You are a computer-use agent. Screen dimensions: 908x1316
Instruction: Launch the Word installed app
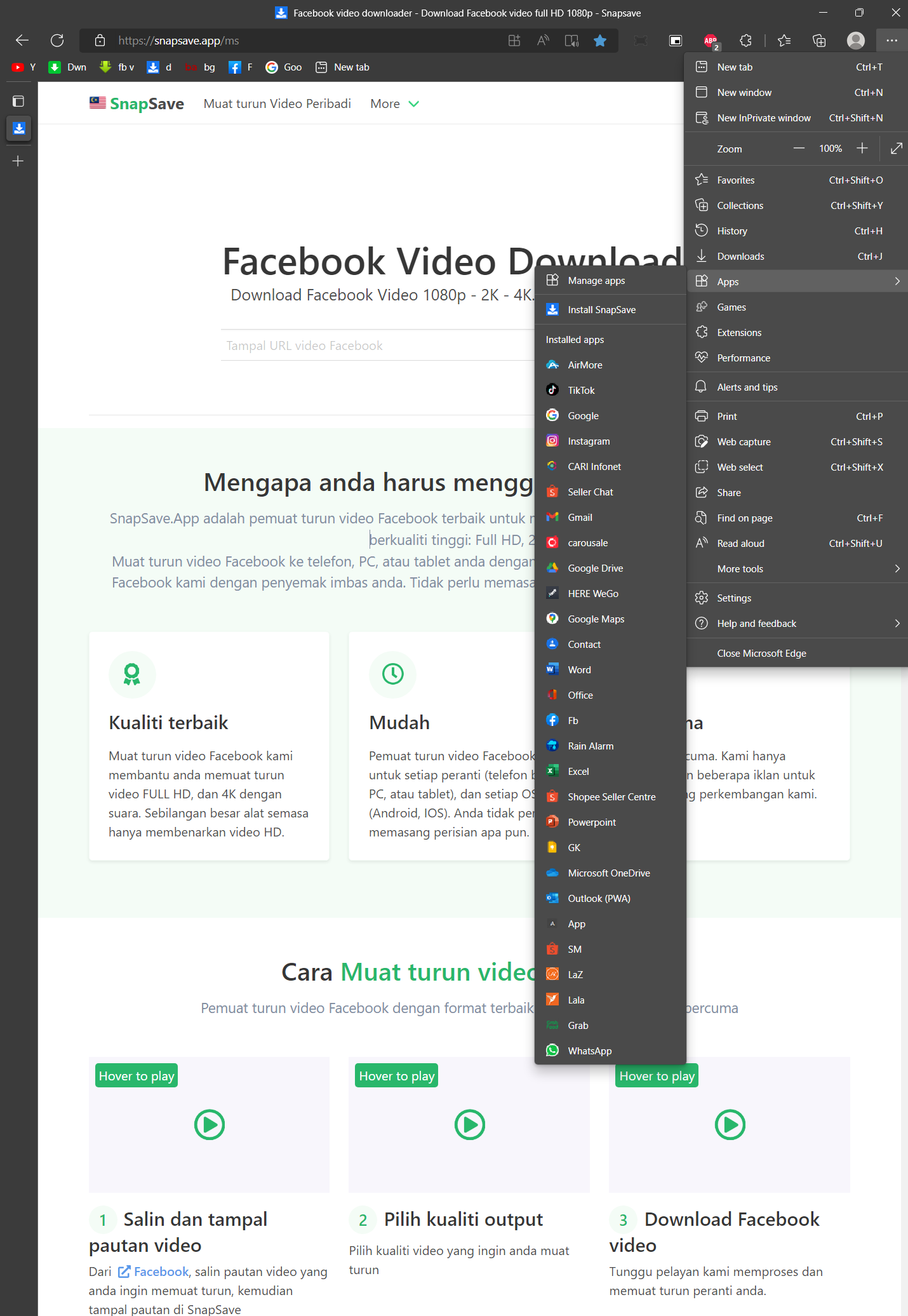[x=611, y=670]
